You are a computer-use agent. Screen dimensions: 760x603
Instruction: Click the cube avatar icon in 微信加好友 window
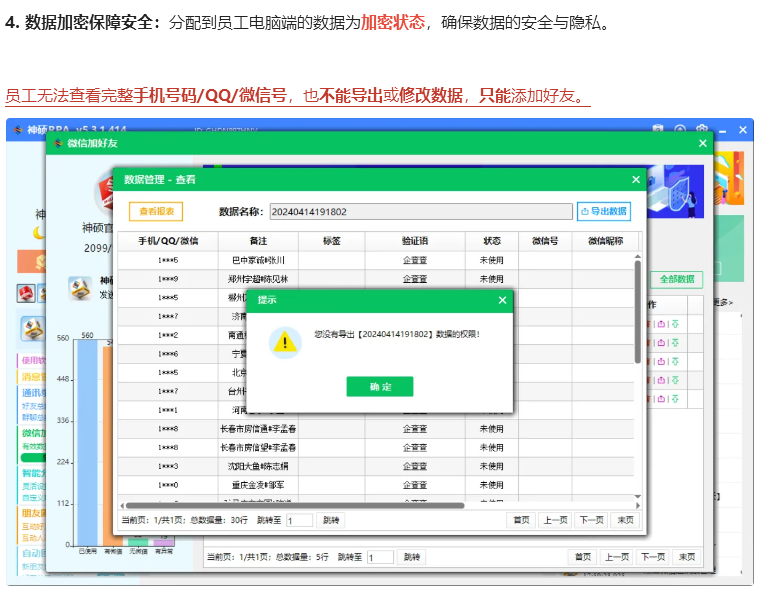80,288
